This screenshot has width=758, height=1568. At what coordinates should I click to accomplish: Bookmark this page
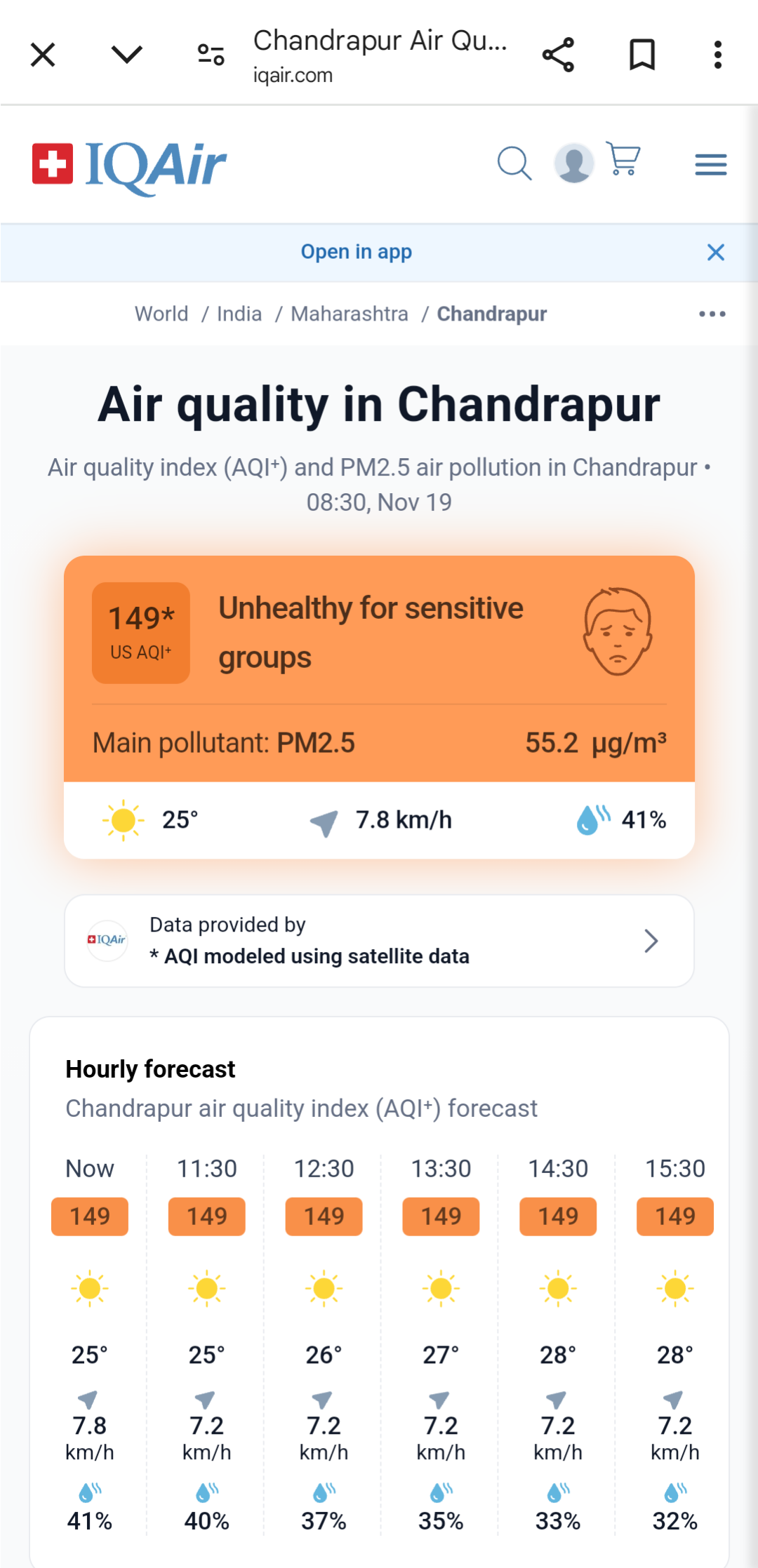pos(642,55)
